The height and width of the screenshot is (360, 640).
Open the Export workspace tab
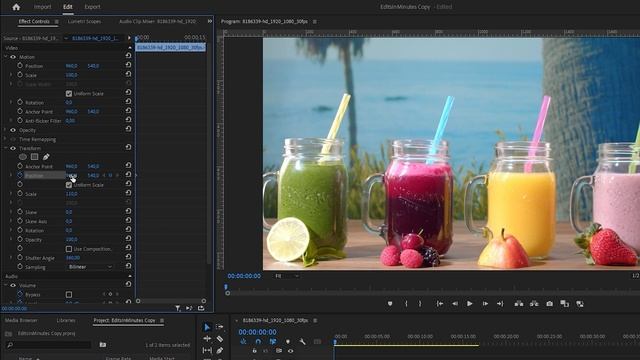[x=92, y=7]
